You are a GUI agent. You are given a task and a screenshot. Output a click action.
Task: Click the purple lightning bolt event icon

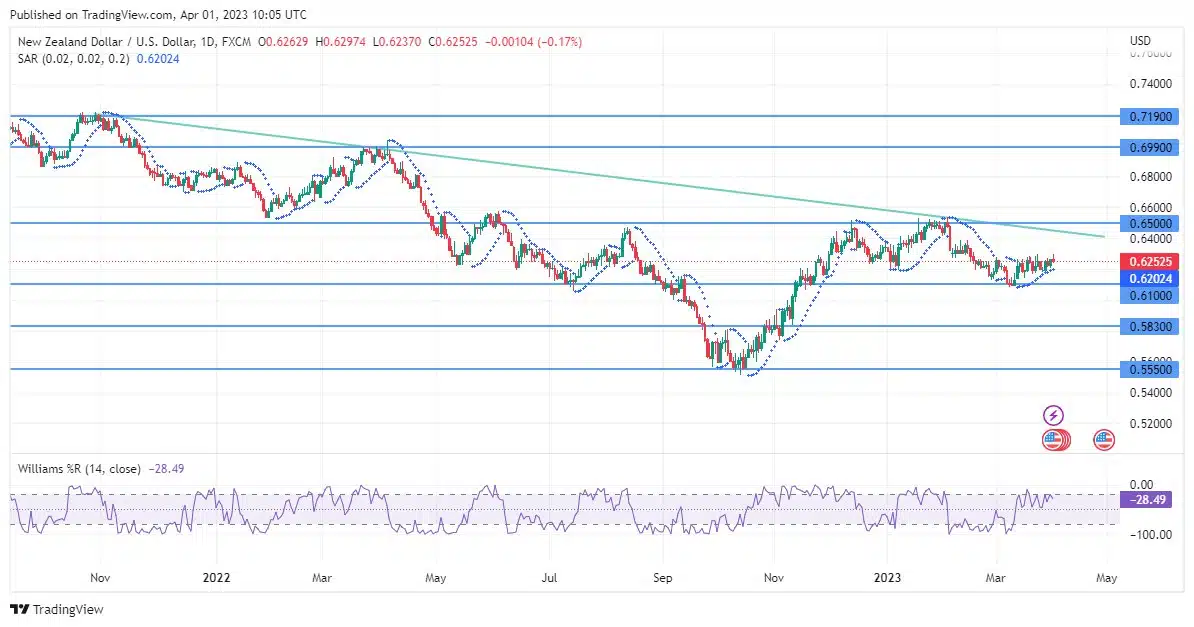tap(1053, 415)
